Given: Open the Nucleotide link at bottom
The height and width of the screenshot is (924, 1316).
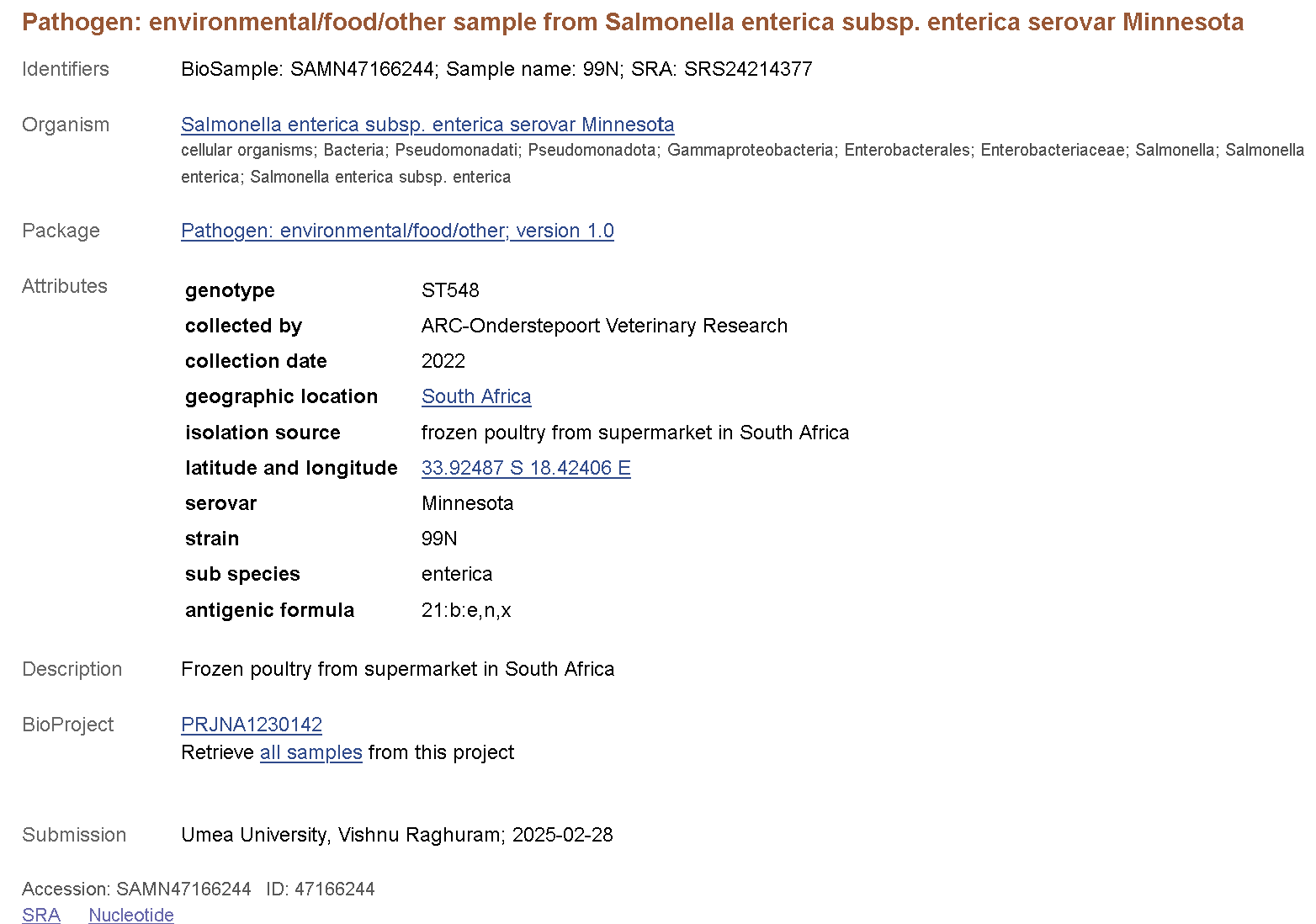Looking at the screenshot, I should point(131,915).
